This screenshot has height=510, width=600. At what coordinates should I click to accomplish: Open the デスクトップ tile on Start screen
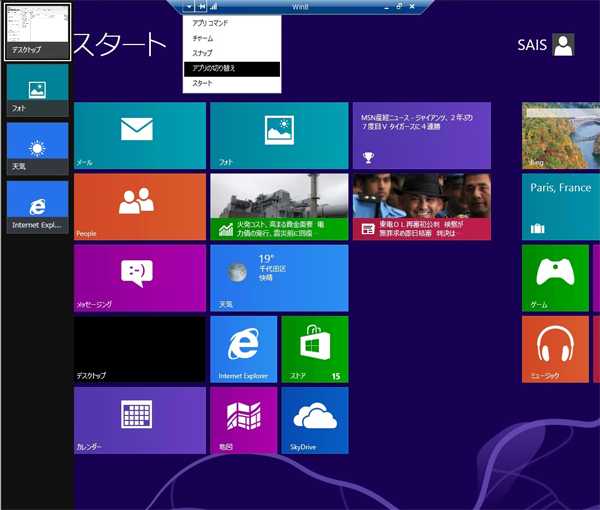click(x=140, y=349)
